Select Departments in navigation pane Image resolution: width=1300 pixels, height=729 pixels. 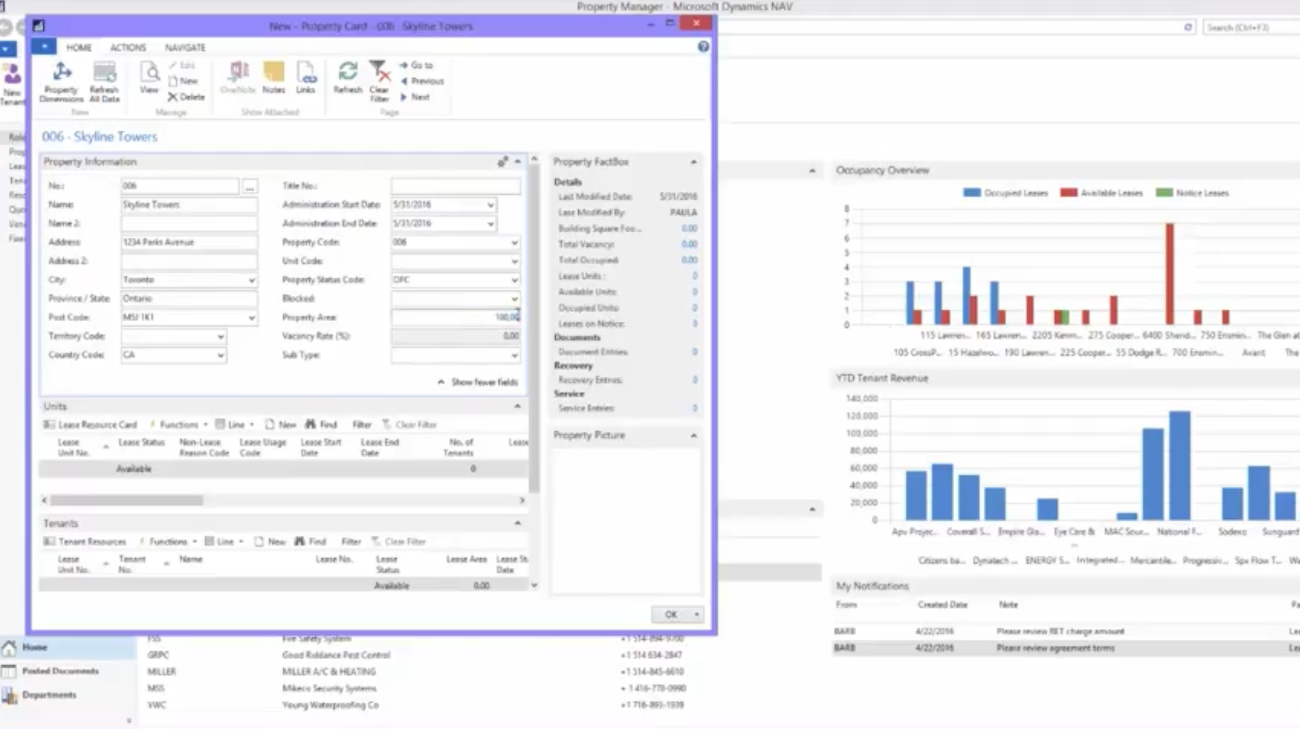(68, 694)
